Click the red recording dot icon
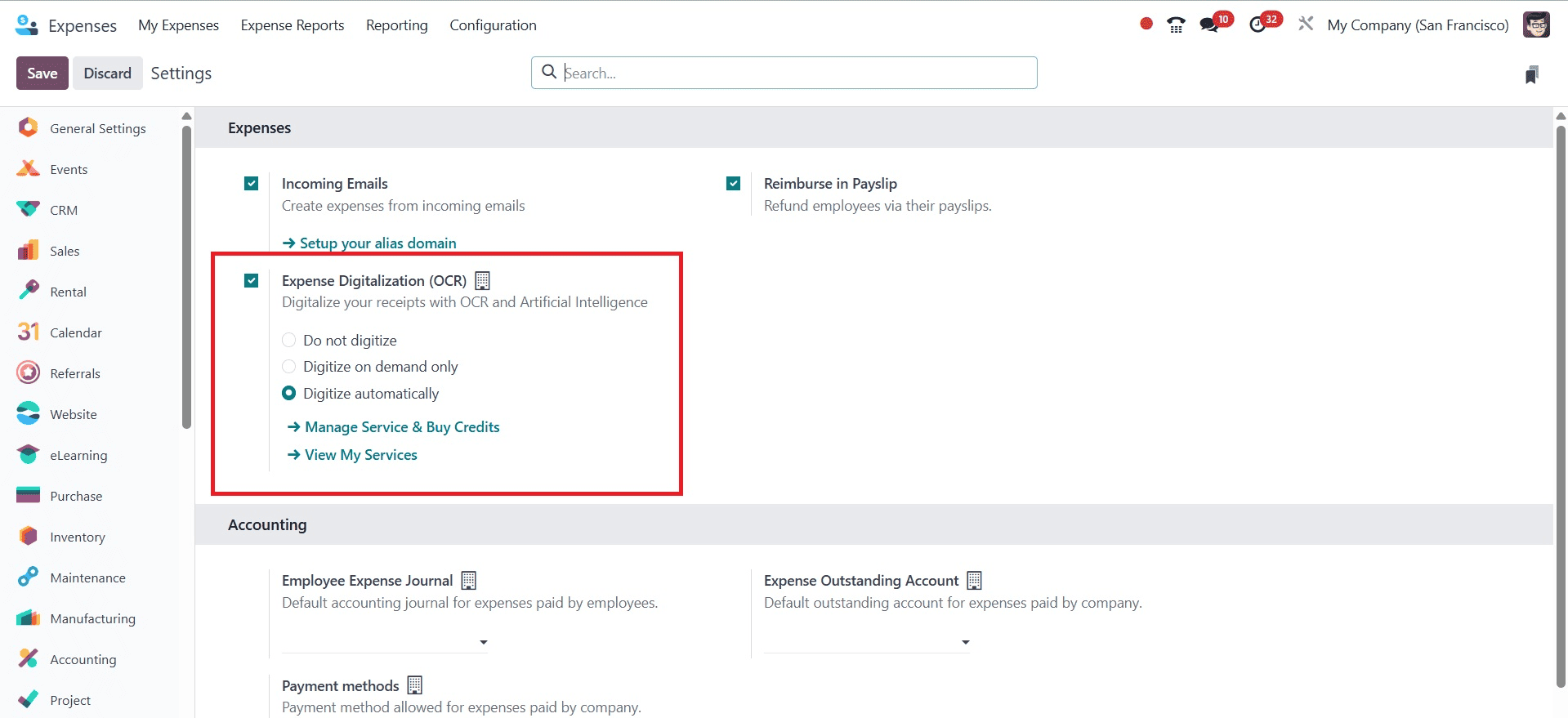The height and width of the screenshot is (718, 1568). point(1146,25)
